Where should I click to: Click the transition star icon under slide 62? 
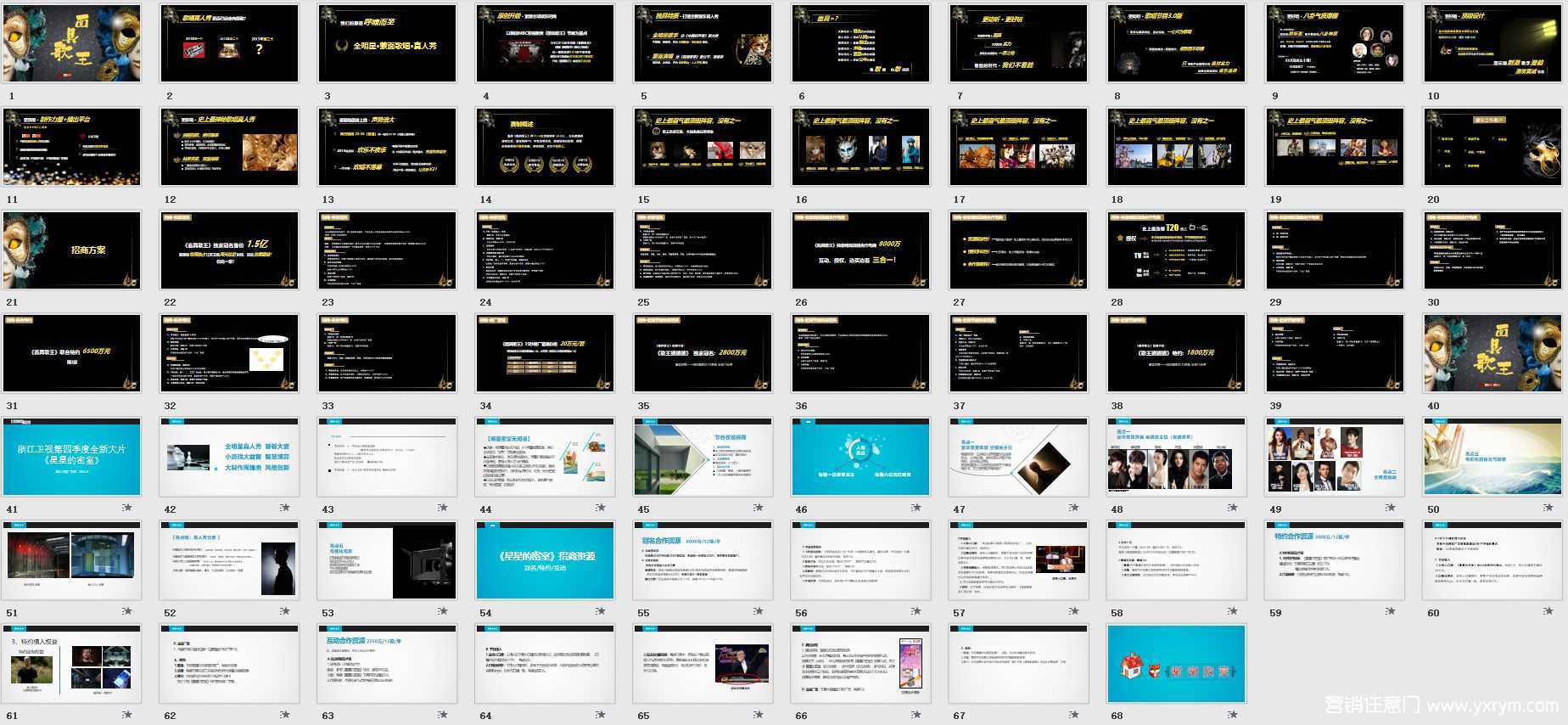[x=285, y=714]
